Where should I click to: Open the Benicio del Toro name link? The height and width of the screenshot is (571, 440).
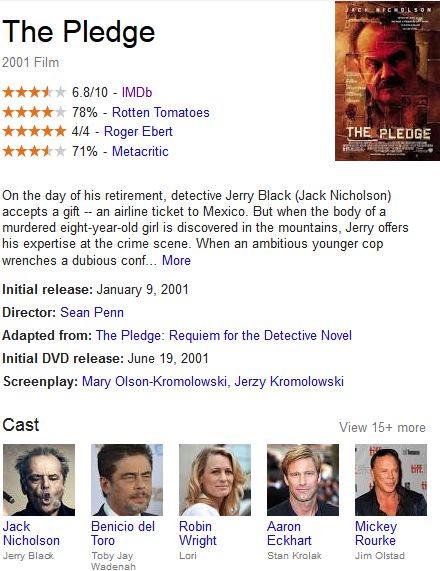[123, 533]
